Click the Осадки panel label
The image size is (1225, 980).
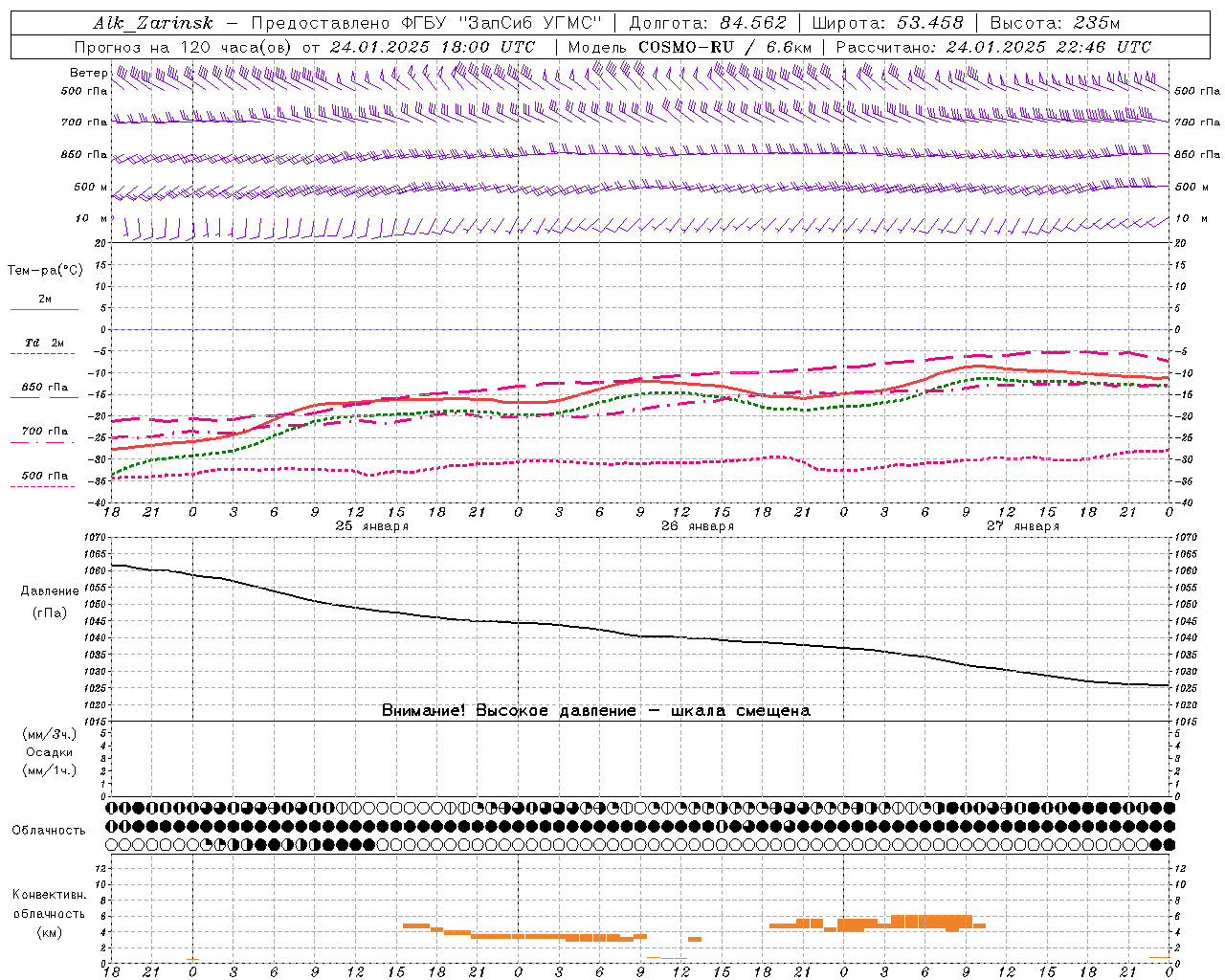[50, 752]
